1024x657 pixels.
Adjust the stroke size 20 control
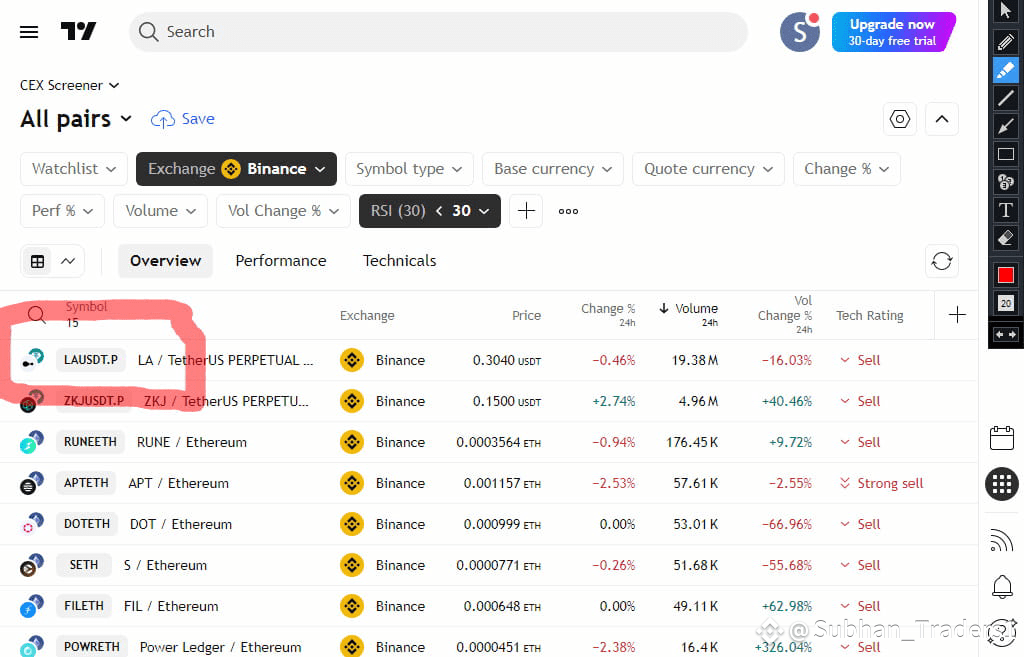tap(1006, 303)
